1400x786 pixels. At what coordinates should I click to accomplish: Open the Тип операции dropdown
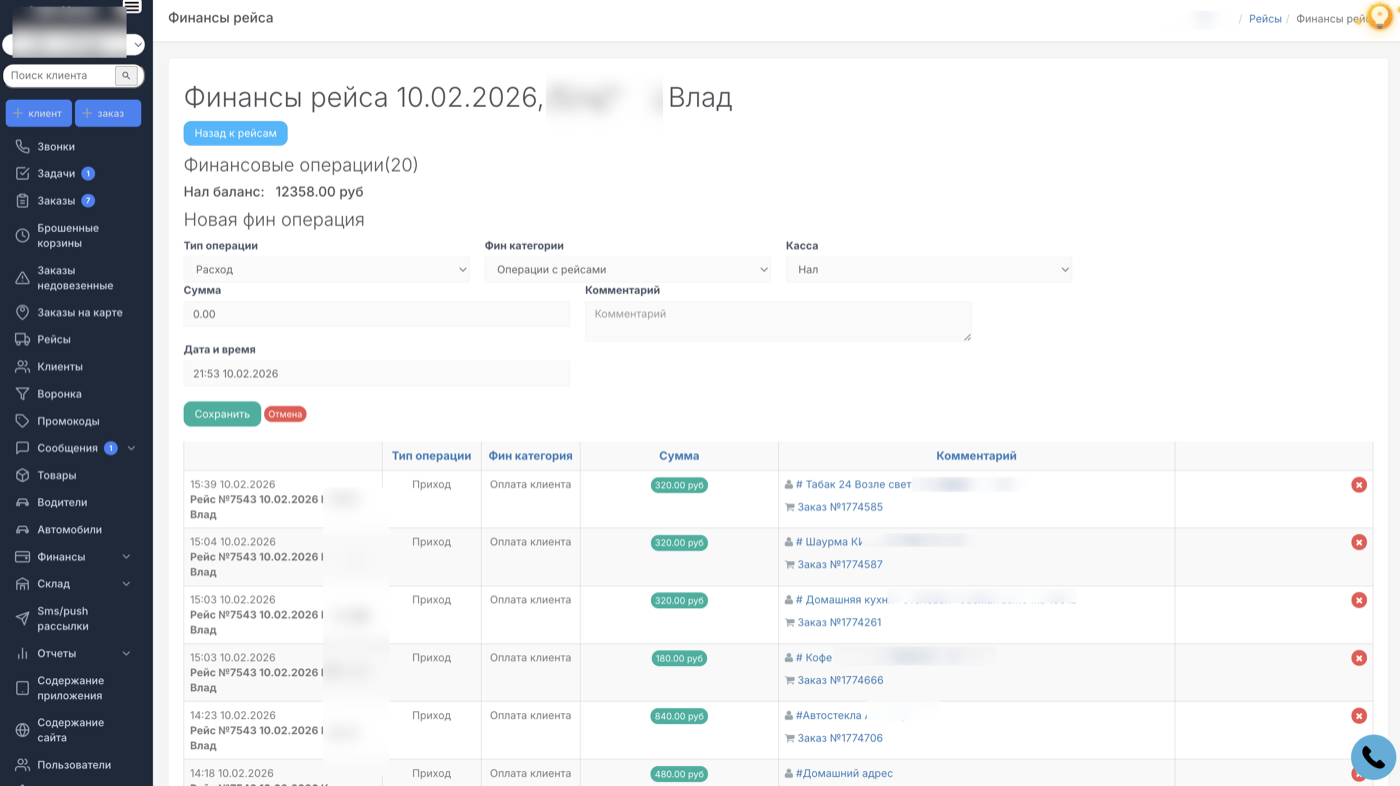coord(327,270)
